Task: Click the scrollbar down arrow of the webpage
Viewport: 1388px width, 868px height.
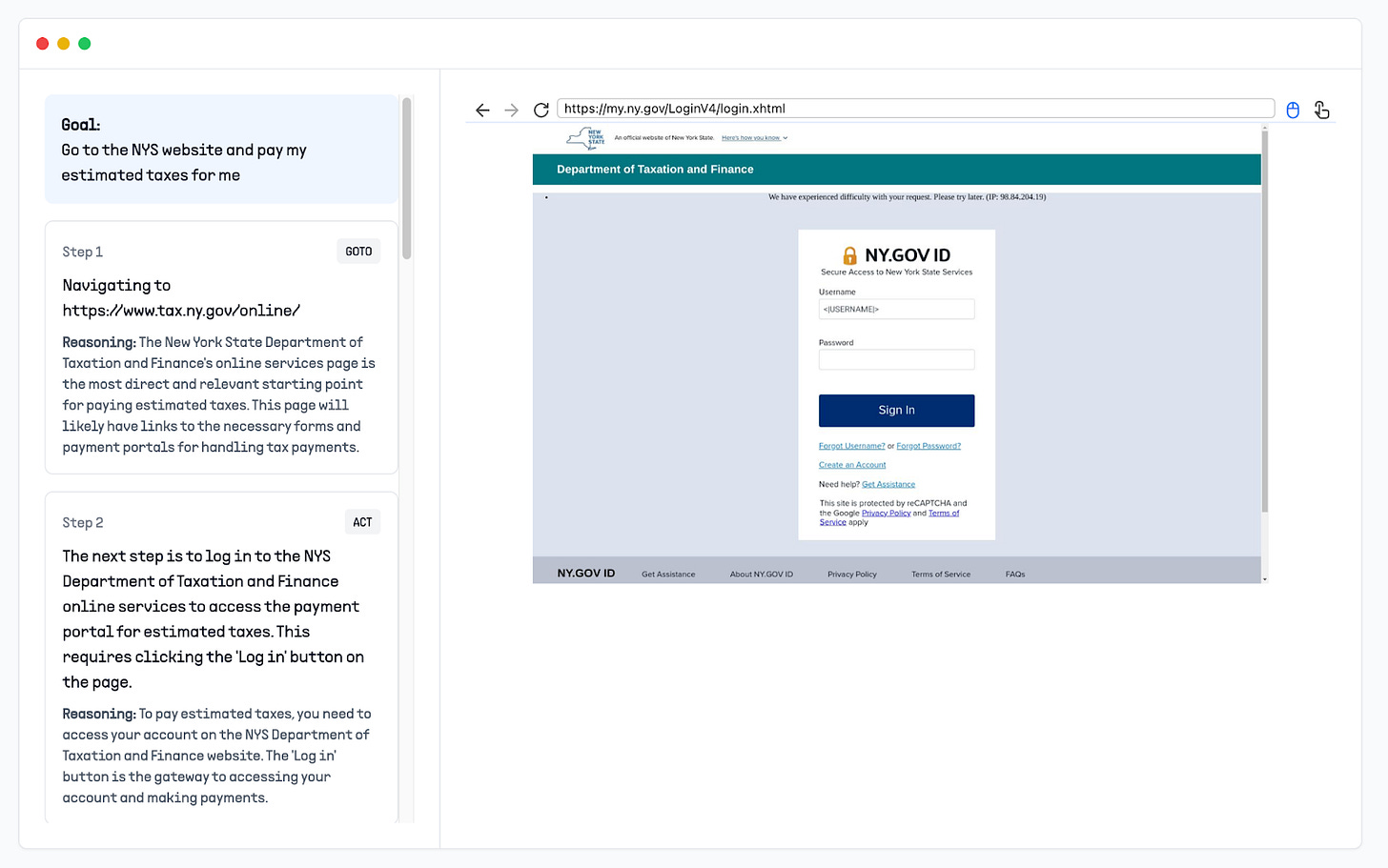Action: 1265,579
